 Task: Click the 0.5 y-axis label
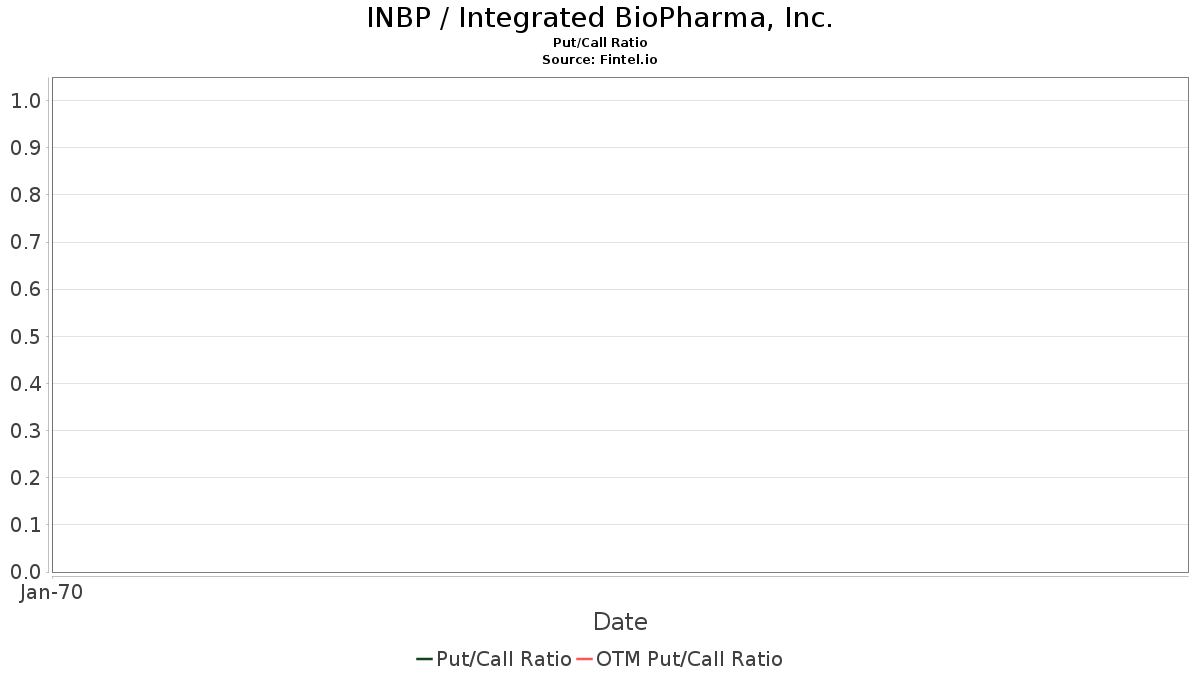pyautogui.click(x=25, y=336)
